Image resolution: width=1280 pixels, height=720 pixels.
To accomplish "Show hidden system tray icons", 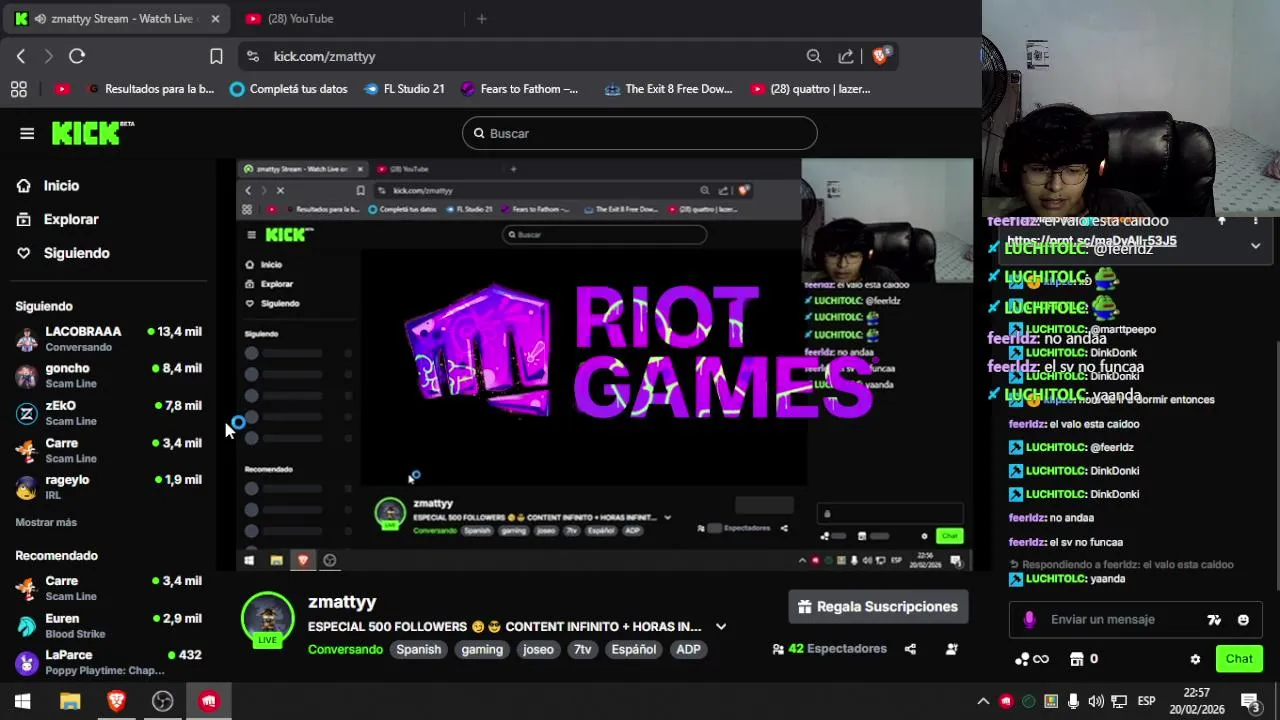I will pos(983,701).
